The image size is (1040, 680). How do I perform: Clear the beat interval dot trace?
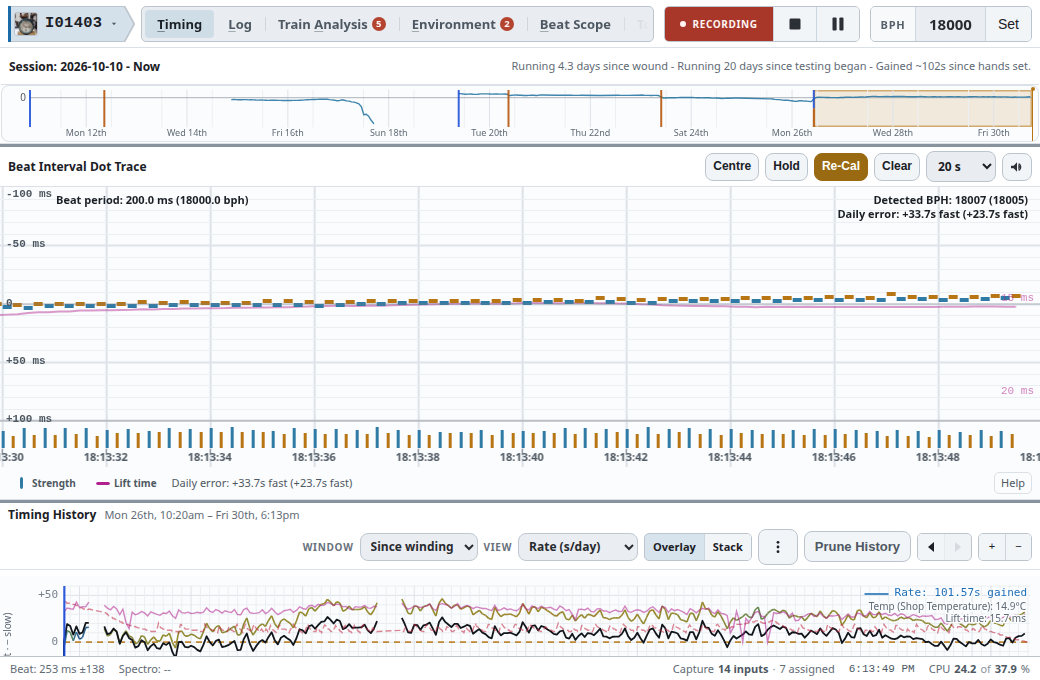[x=897, y=166]
